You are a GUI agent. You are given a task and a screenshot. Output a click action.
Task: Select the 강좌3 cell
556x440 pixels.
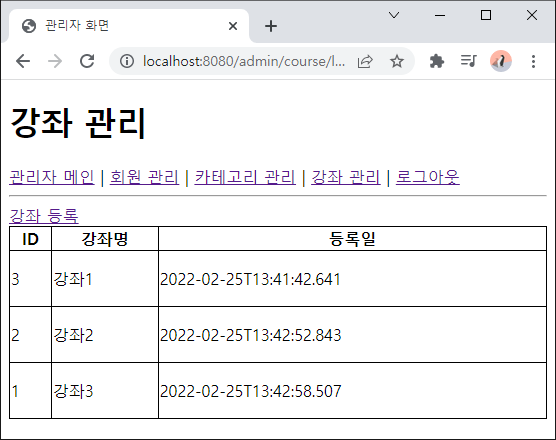point(105,391)
